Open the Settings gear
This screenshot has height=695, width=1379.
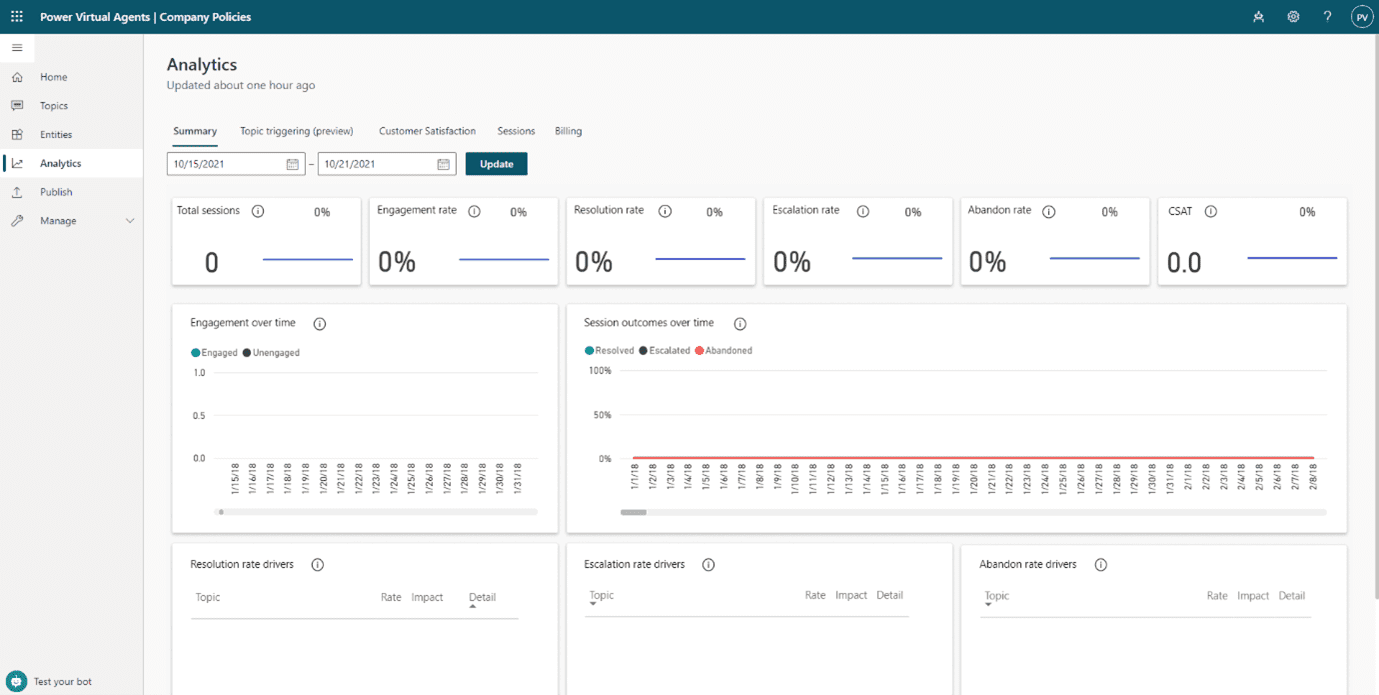pos(1293,17)
